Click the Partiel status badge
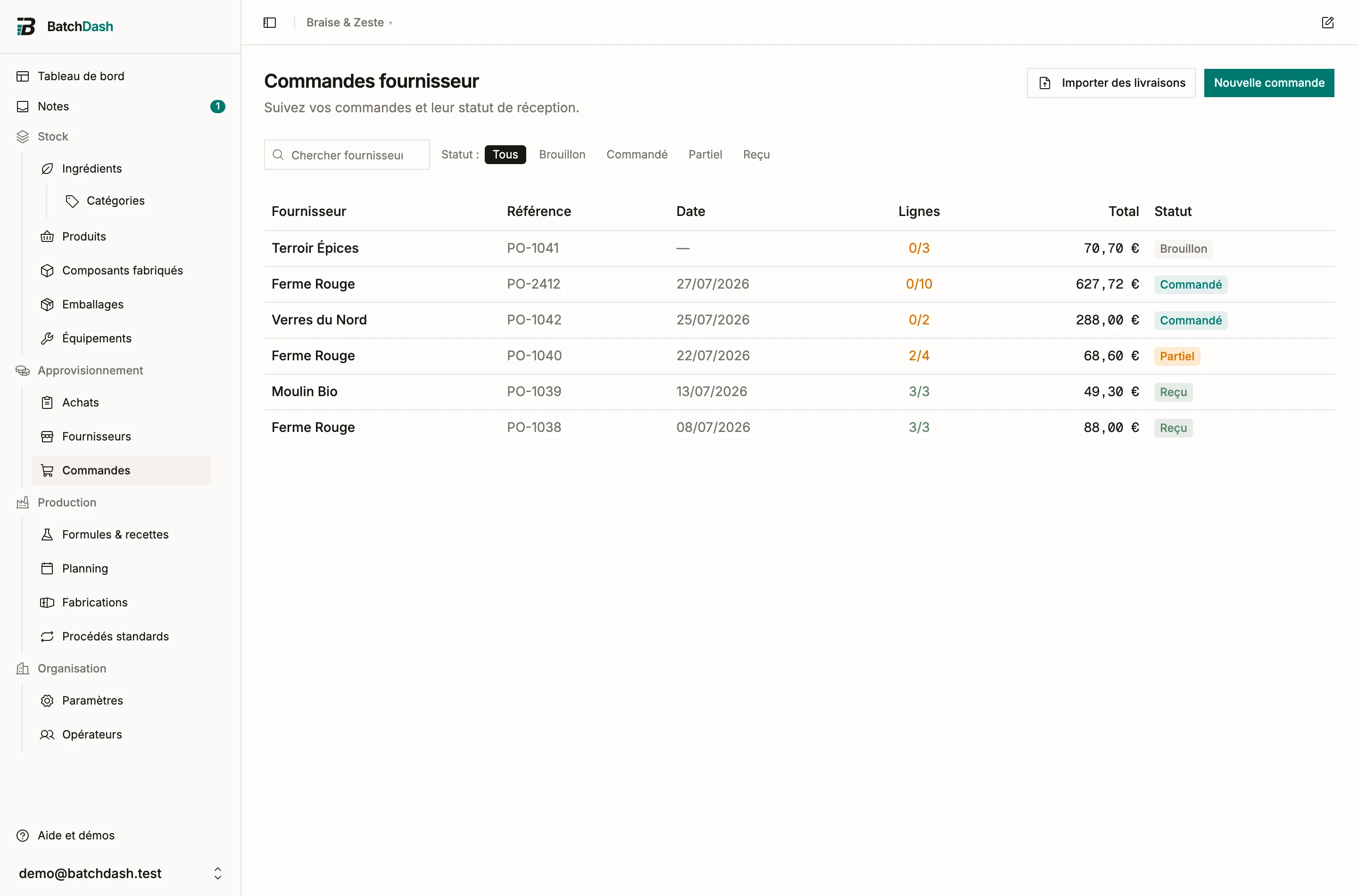This screenshot has width=1358, height=896. (x=1177, y=356)
